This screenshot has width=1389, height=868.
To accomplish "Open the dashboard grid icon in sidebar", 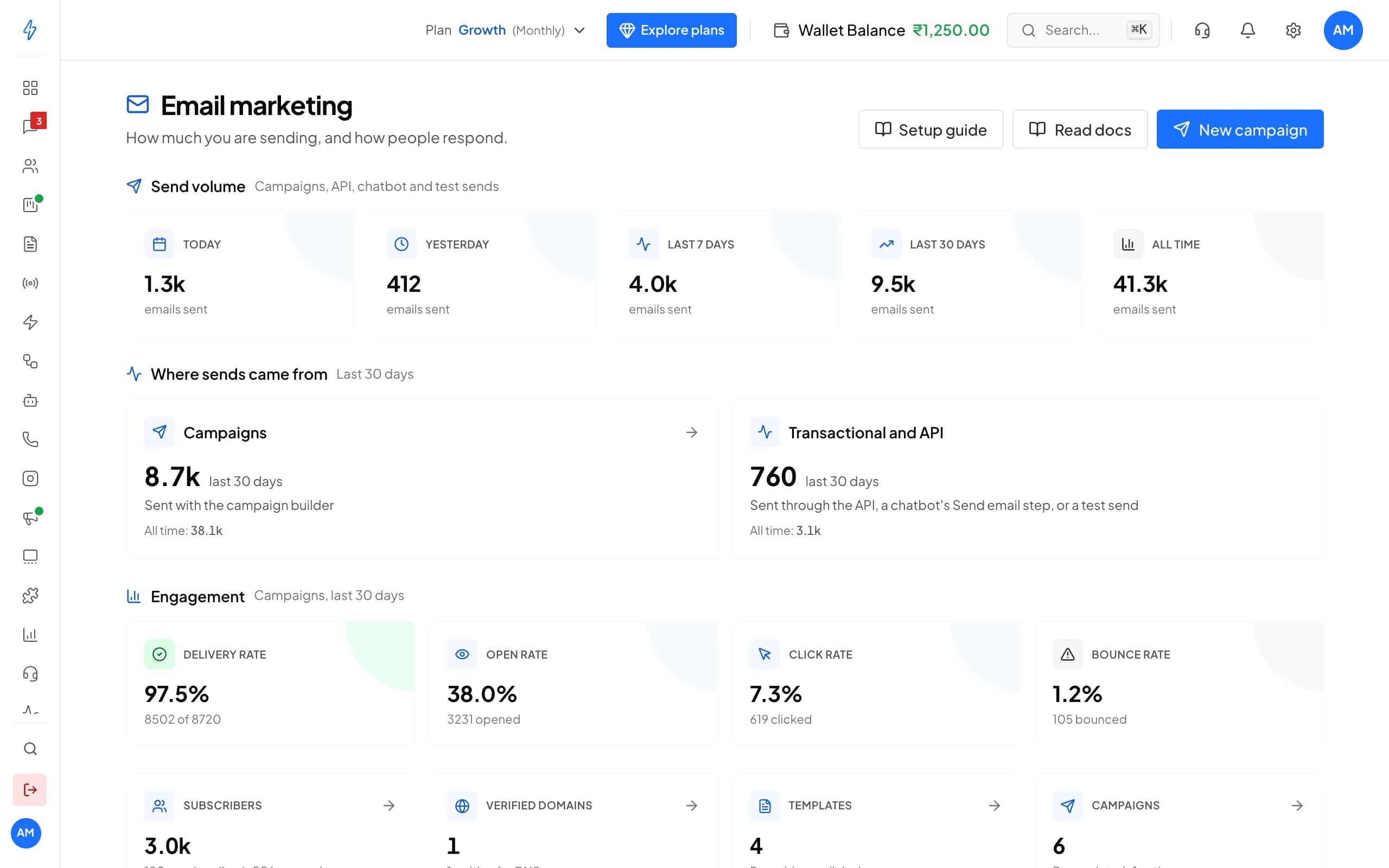I will pos(30,88).
